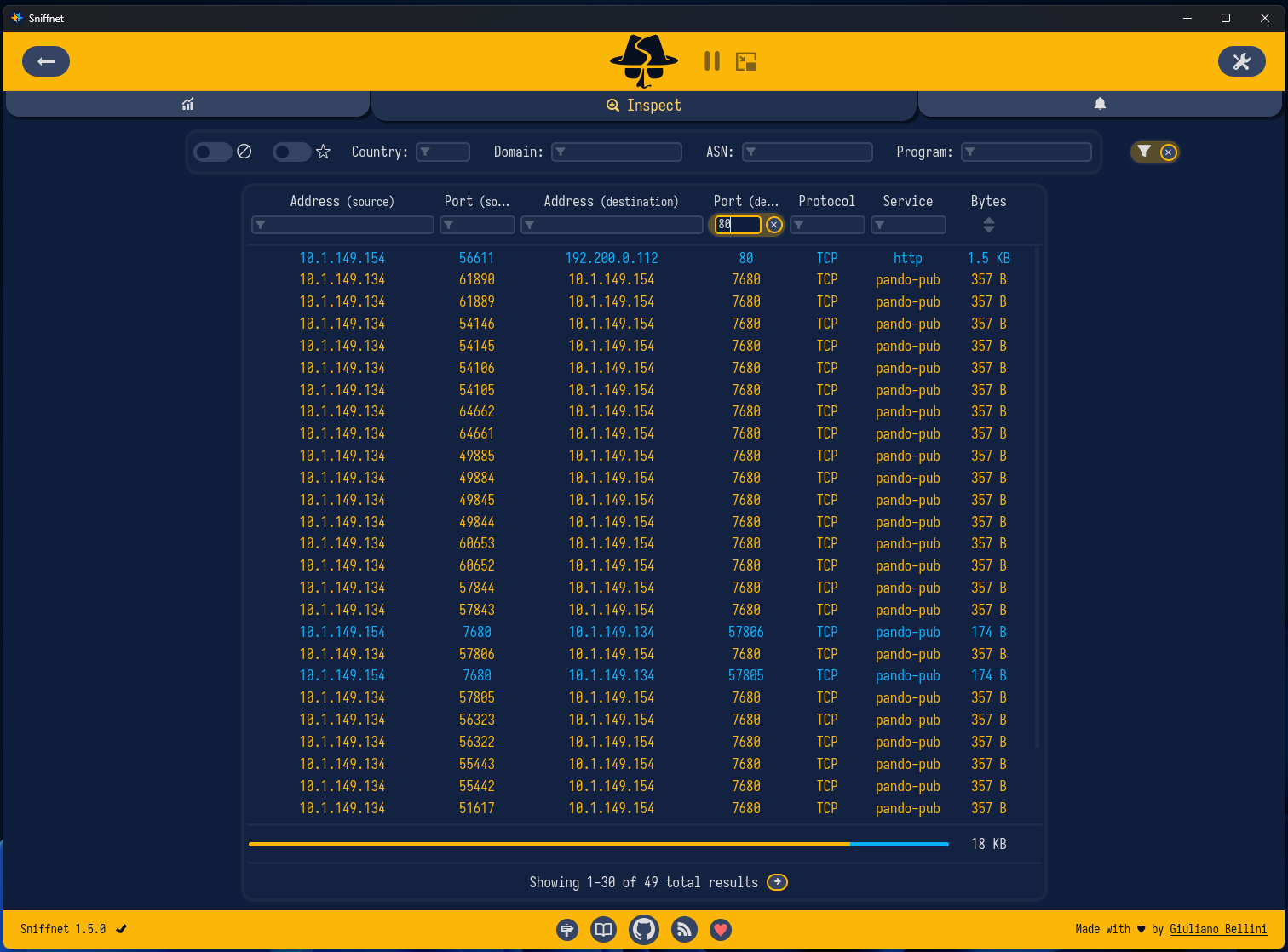Clear the destination port filter X
The image size is (1288, 952).
pyautogui.click(x=773, y=225)
